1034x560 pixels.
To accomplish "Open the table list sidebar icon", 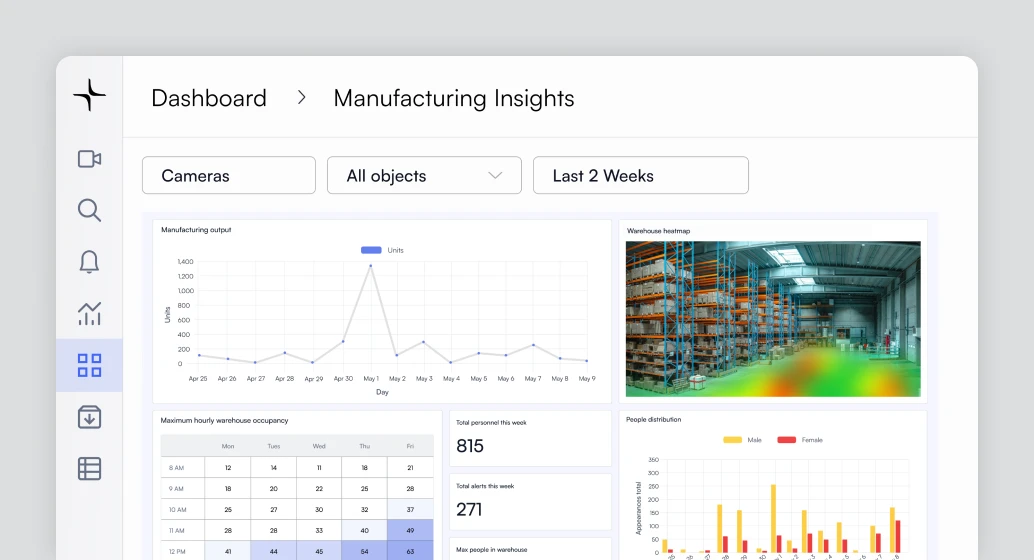I will pos(90,468).
